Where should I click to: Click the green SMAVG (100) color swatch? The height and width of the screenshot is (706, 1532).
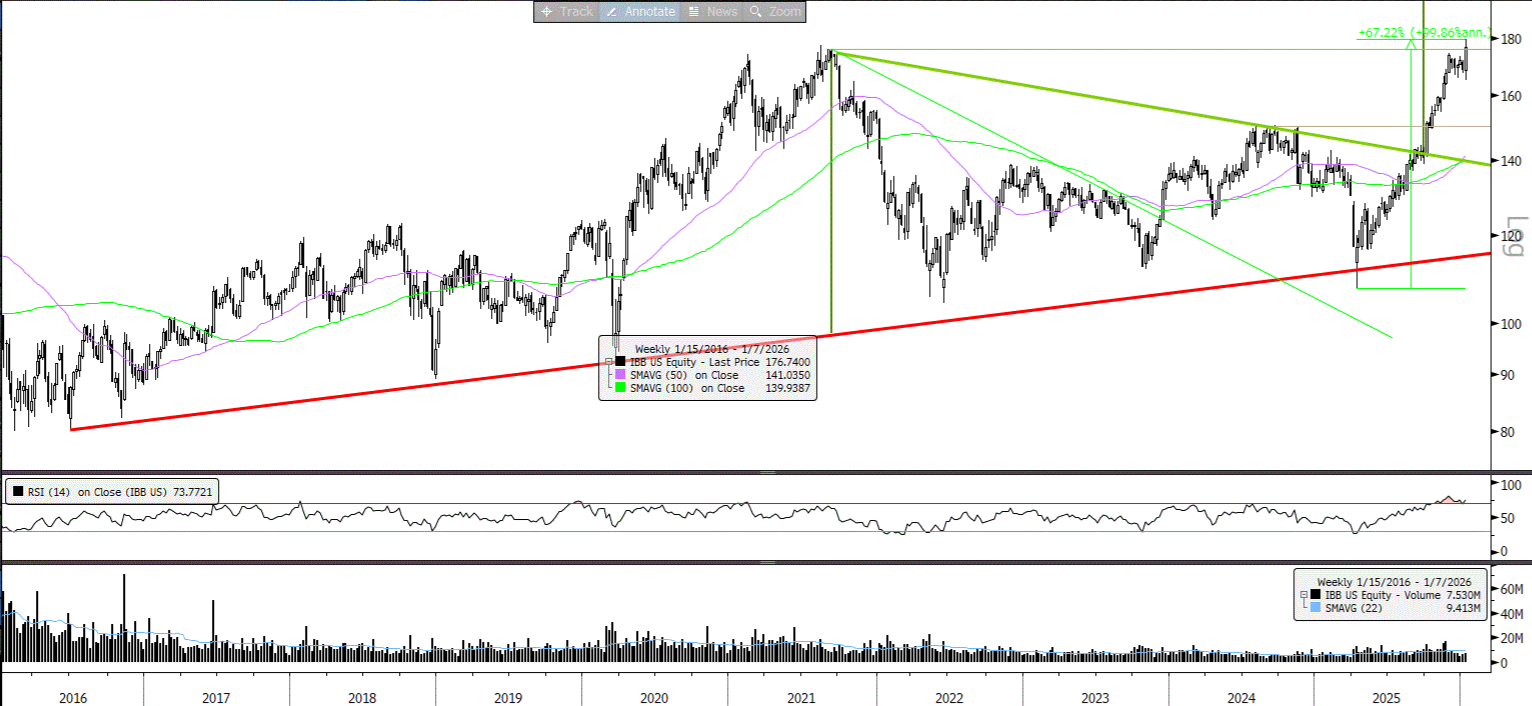click(621, 388)
